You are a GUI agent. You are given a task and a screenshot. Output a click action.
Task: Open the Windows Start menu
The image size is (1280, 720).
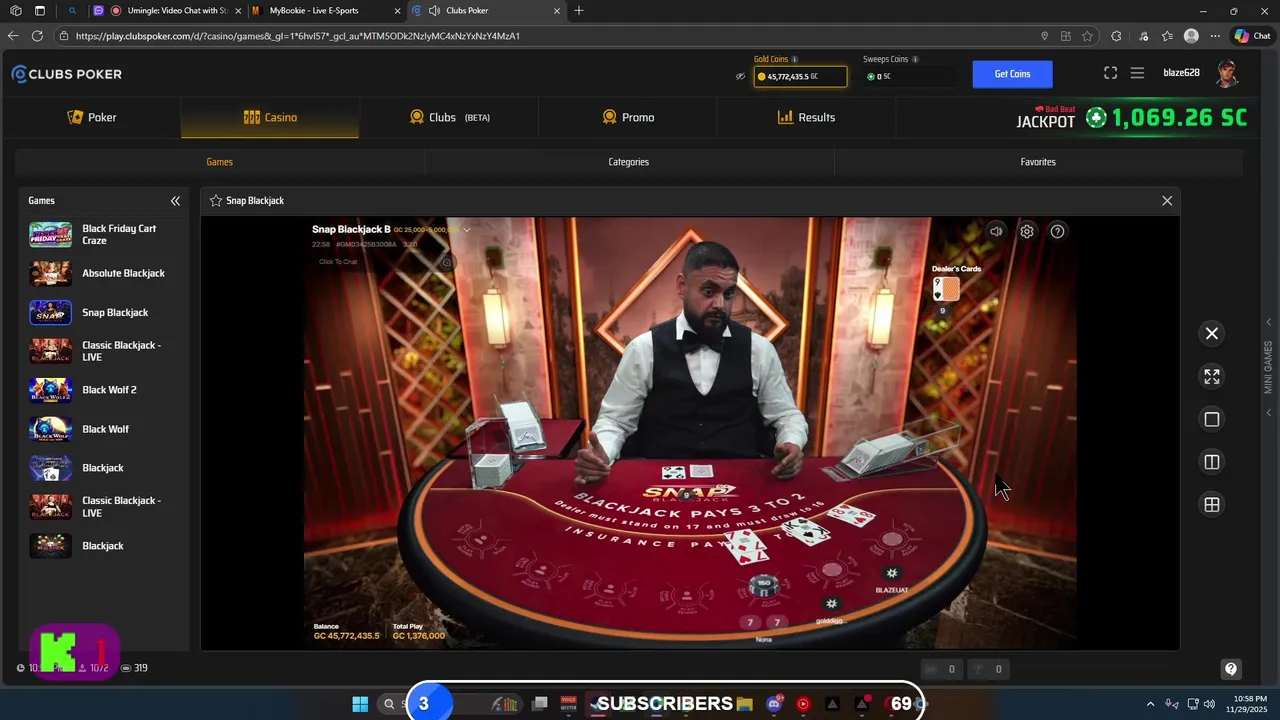point(360,704)
